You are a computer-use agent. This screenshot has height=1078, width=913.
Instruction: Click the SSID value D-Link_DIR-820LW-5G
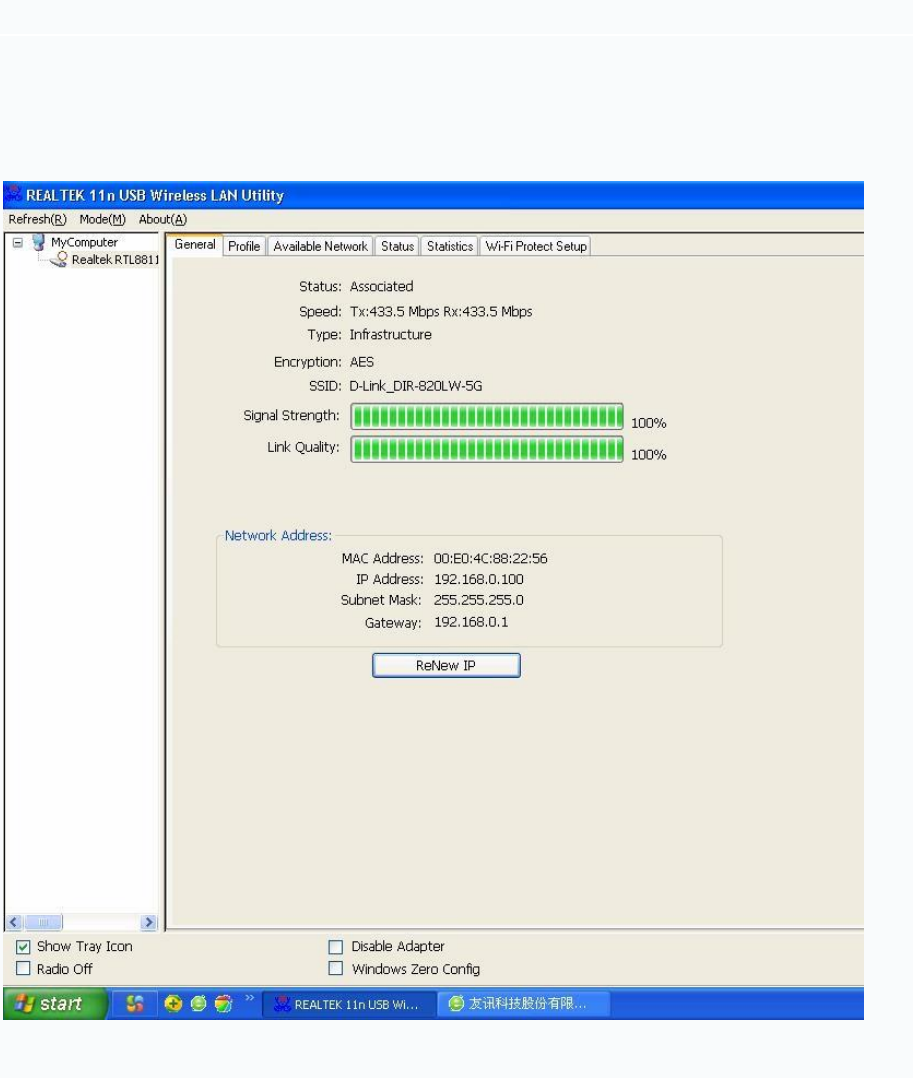coord(416,386)
